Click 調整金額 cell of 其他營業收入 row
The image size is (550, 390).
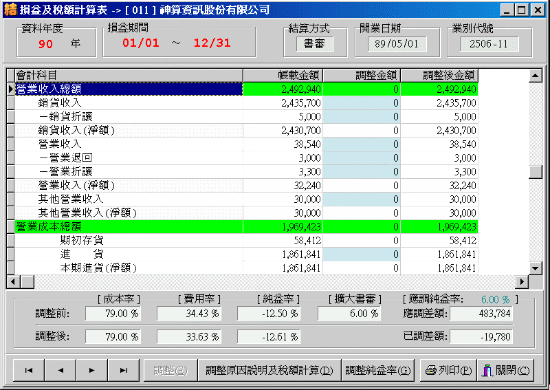coord(361,199)
